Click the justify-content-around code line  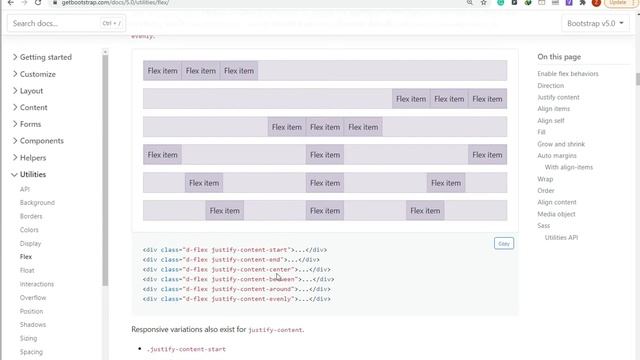[x=237, y=289]
